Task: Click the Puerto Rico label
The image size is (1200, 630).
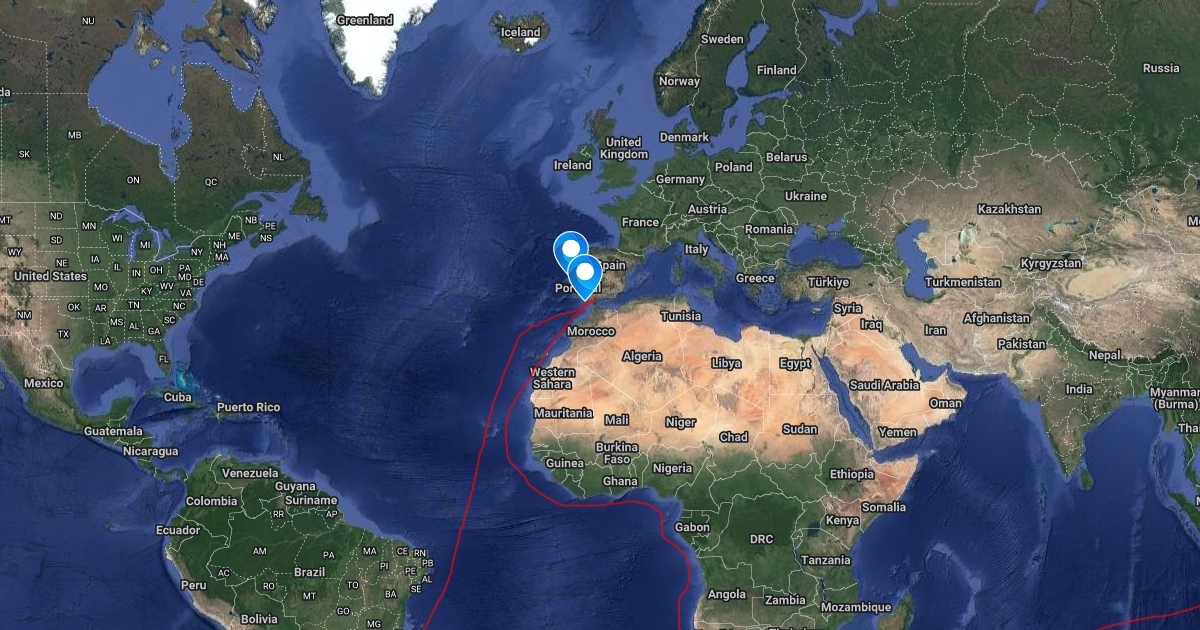Action: coord(248,407)
